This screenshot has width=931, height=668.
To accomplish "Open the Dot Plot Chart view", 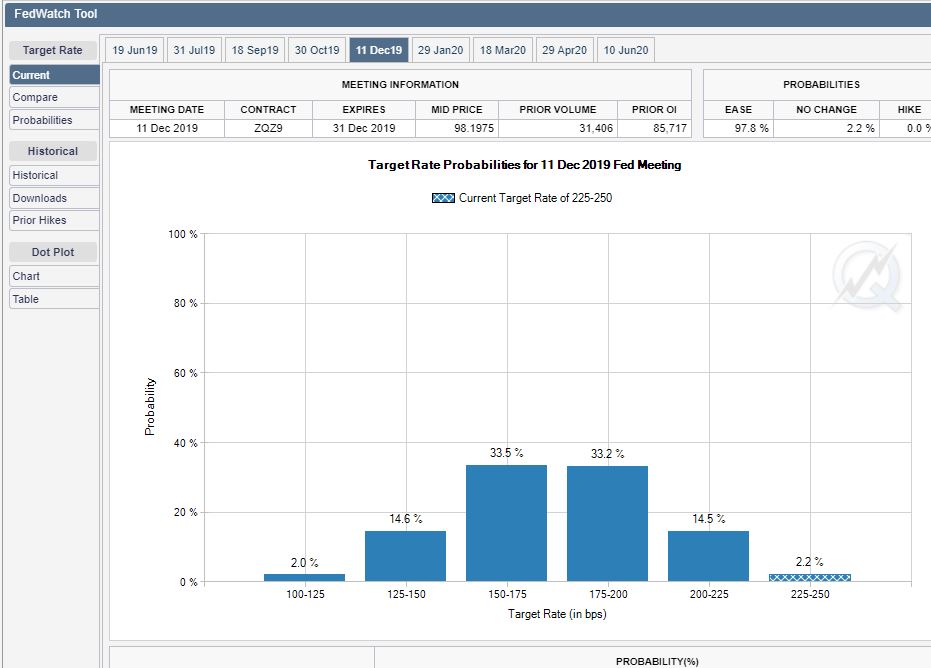I will coord(26,276).
